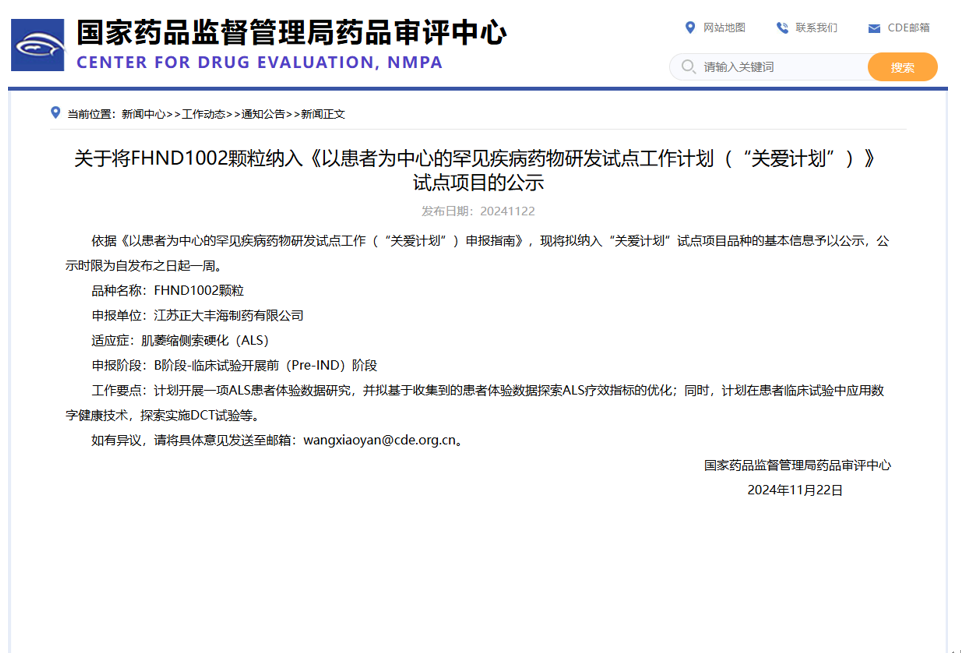
Task: Click the magnifier icon in search box
Action: [688, 67]
